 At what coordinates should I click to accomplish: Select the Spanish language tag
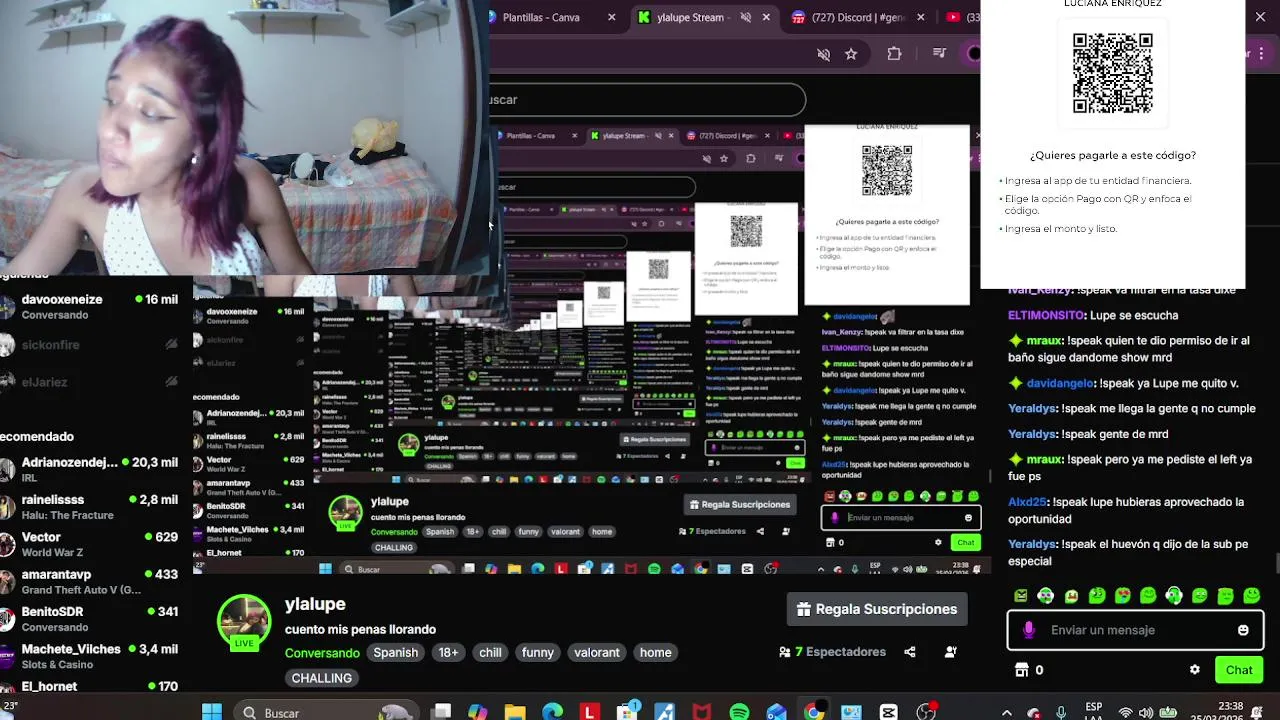pyautogui.click(x=396, y=652)
